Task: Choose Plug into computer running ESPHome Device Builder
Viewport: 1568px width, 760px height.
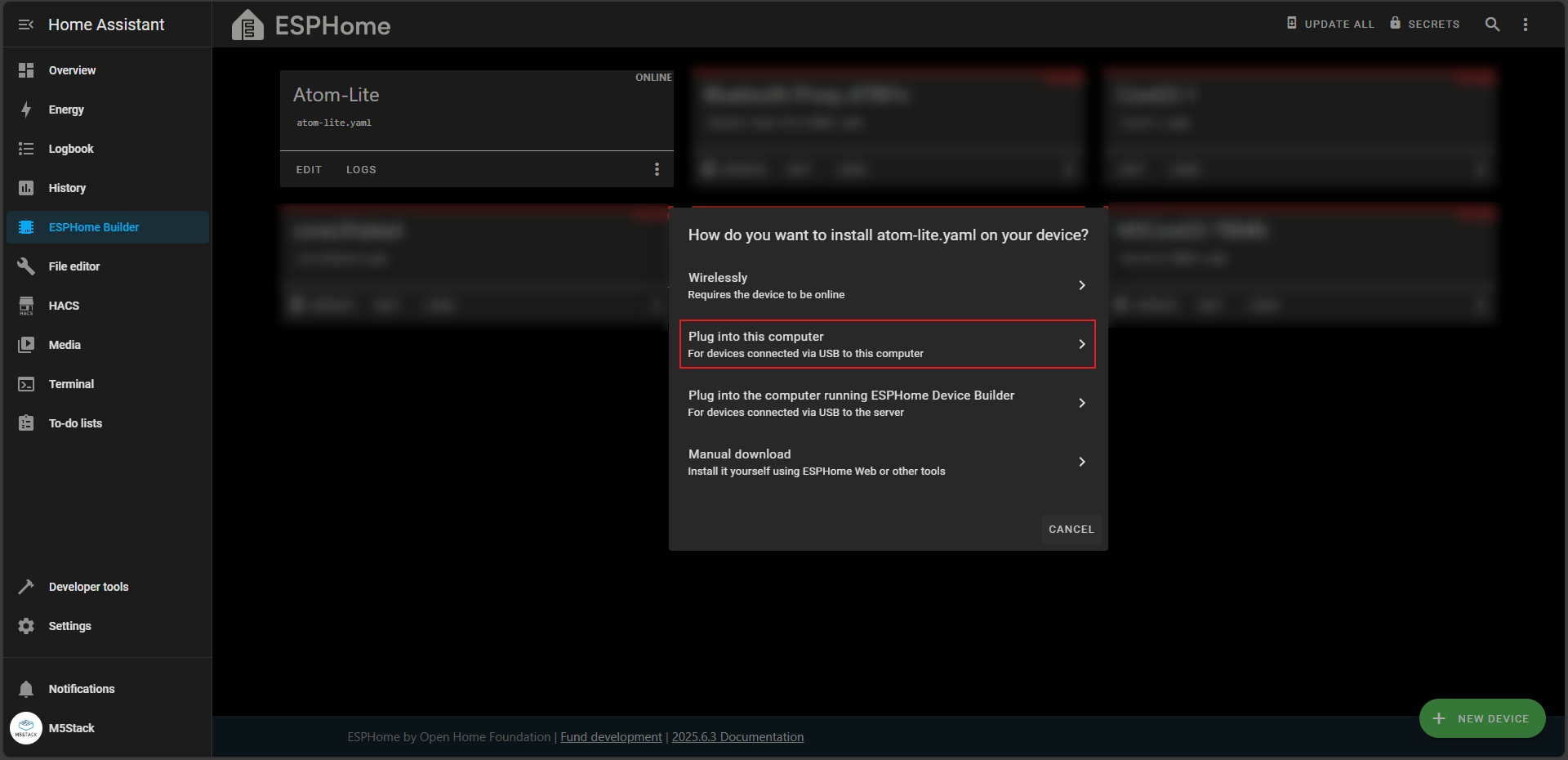Action: [888, 403]
